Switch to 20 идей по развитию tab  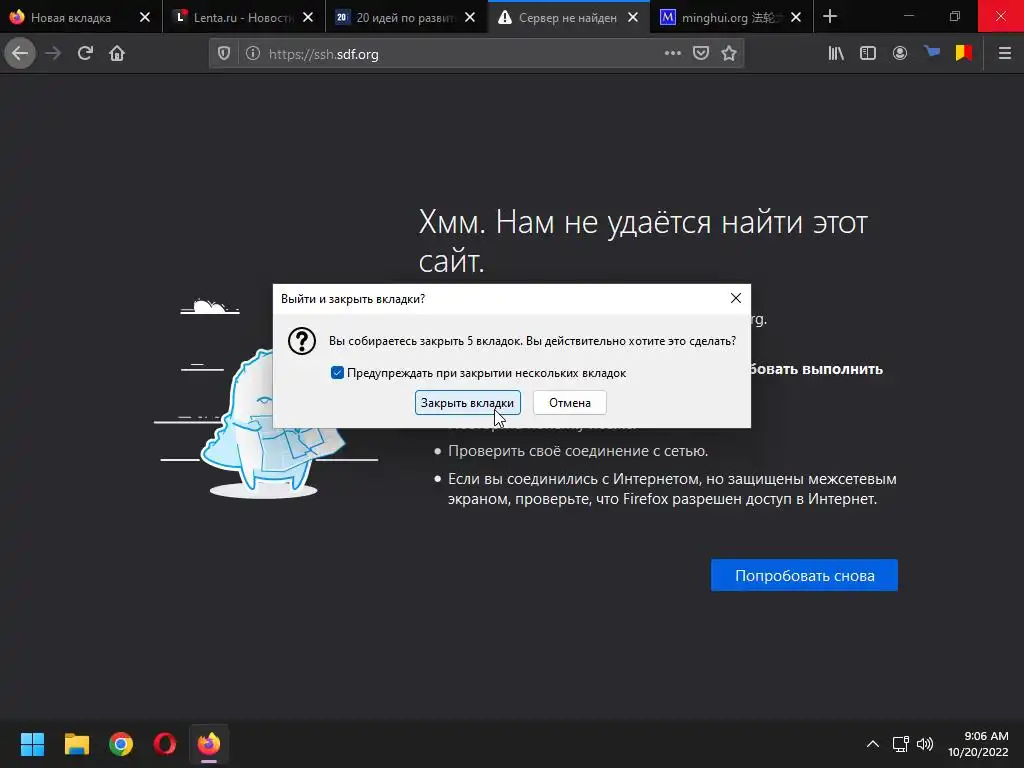405,18
